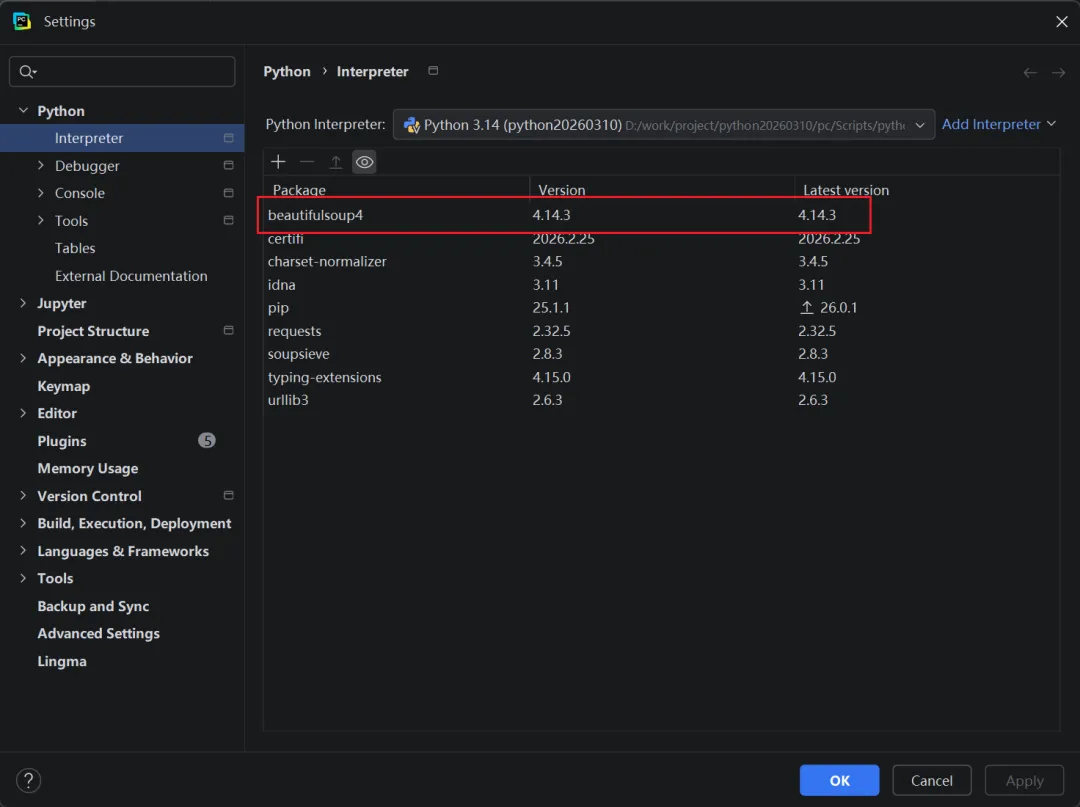Click the help question mark icon
Screen dimensions: 1080x807
(28, 780)
